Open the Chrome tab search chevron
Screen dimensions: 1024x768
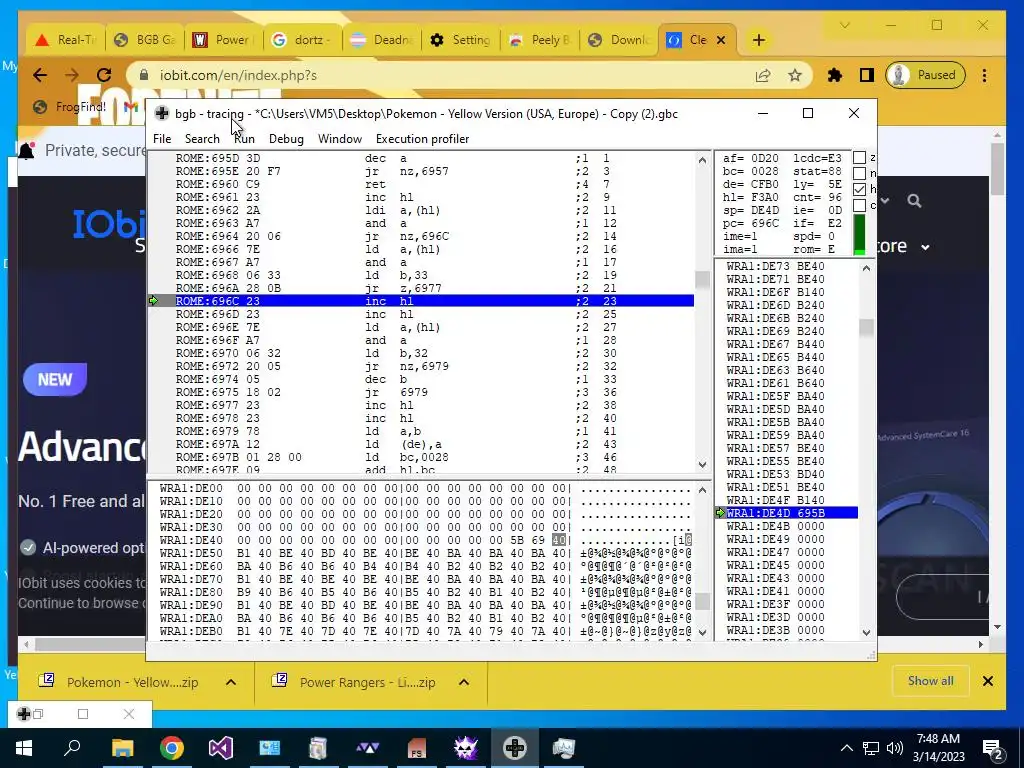pos(844,25)
